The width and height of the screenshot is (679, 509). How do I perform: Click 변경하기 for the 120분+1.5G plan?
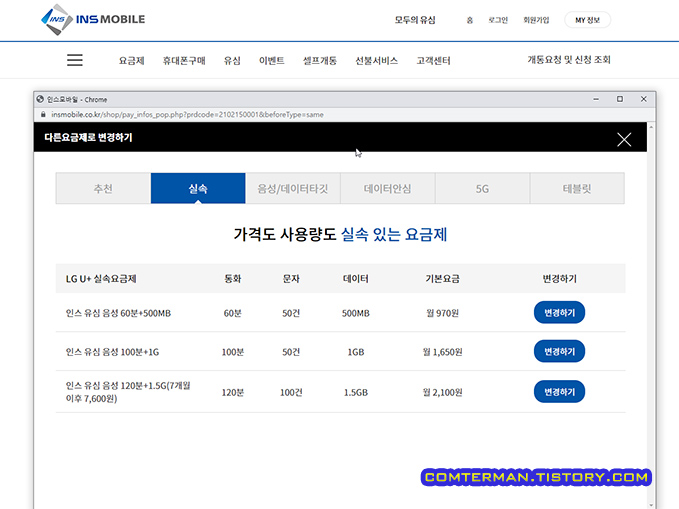coord(559,392)
